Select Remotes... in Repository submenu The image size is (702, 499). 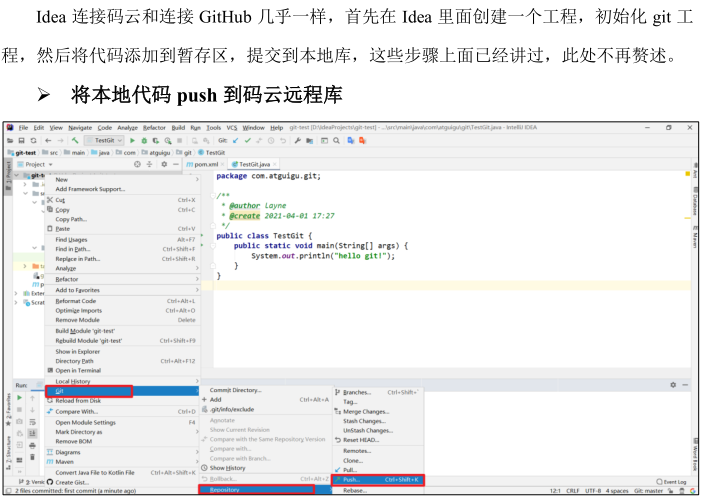tap(378, 451)
